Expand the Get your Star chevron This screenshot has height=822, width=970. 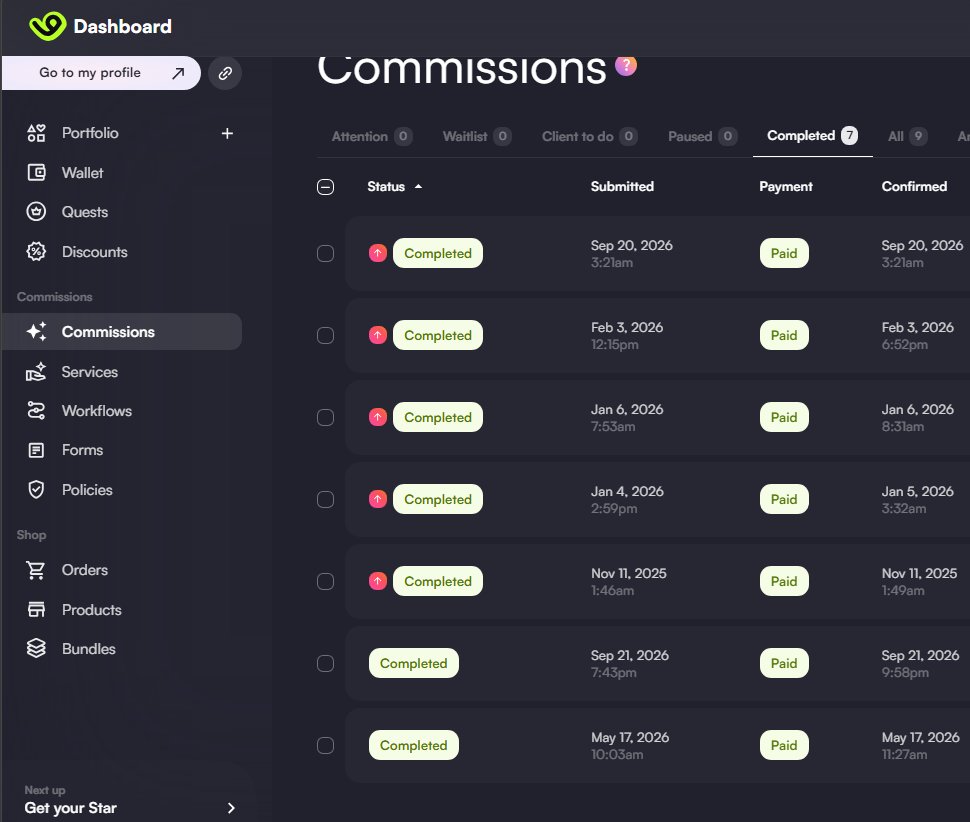[231, 808]
